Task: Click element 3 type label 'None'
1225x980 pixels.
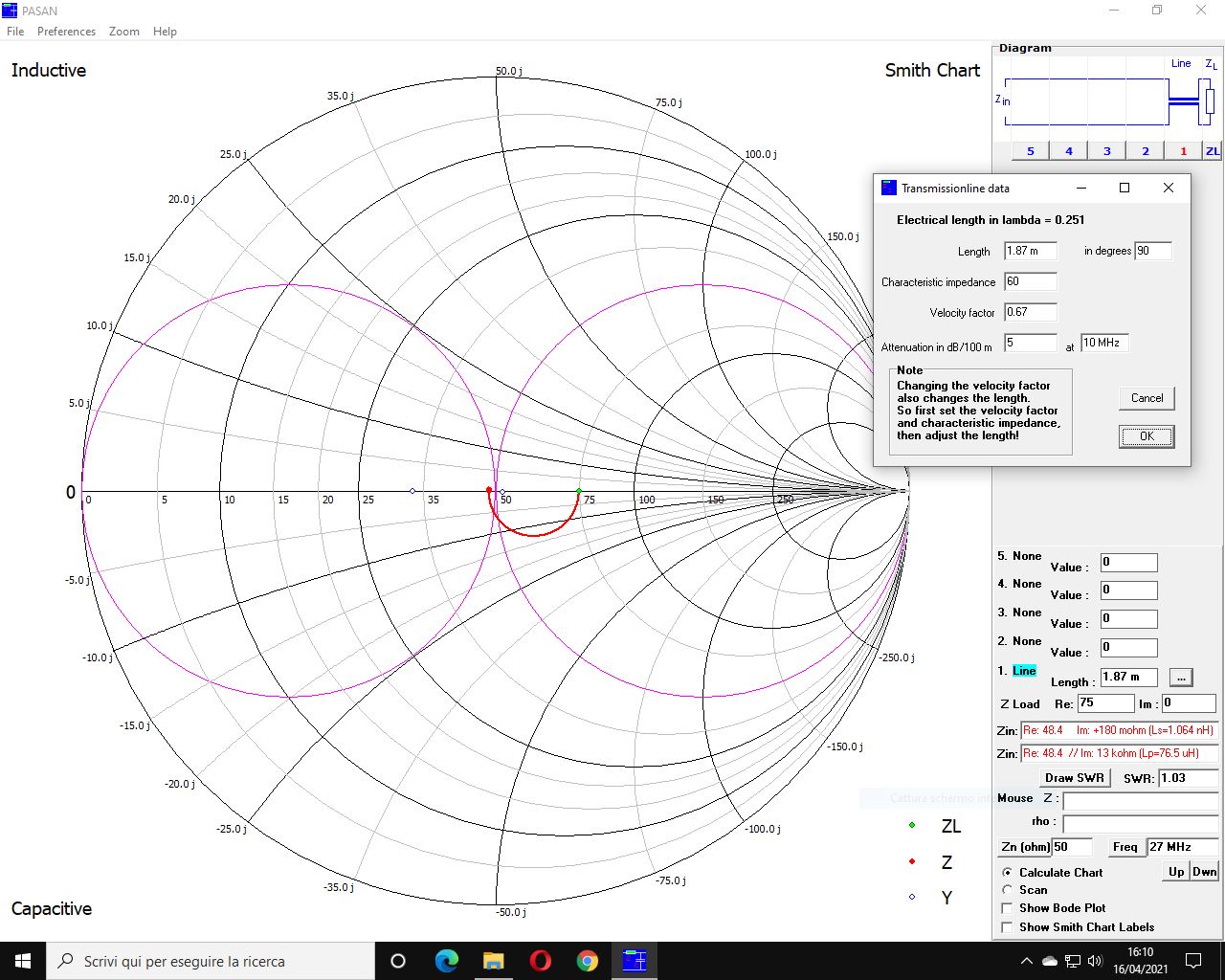Action: 1027,612
